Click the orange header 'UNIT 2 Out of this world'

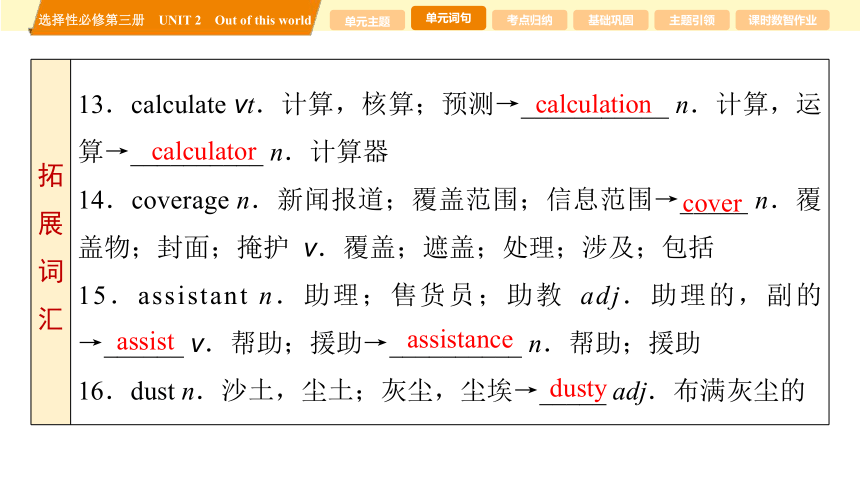click(x=235, y=20)
